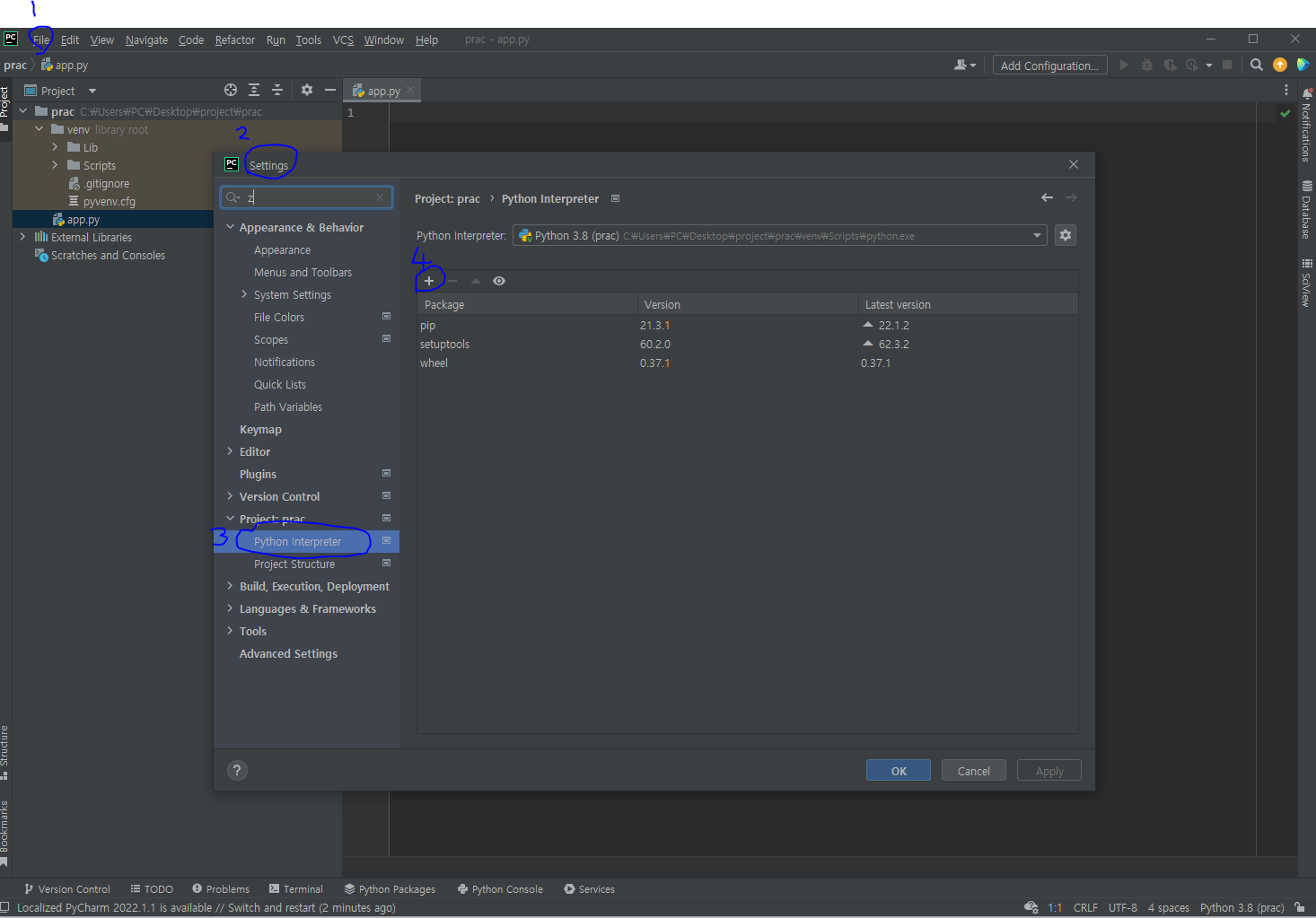This screenshot has width=1316, height=918.
Task: Select the pip package row
Action: 748,325
